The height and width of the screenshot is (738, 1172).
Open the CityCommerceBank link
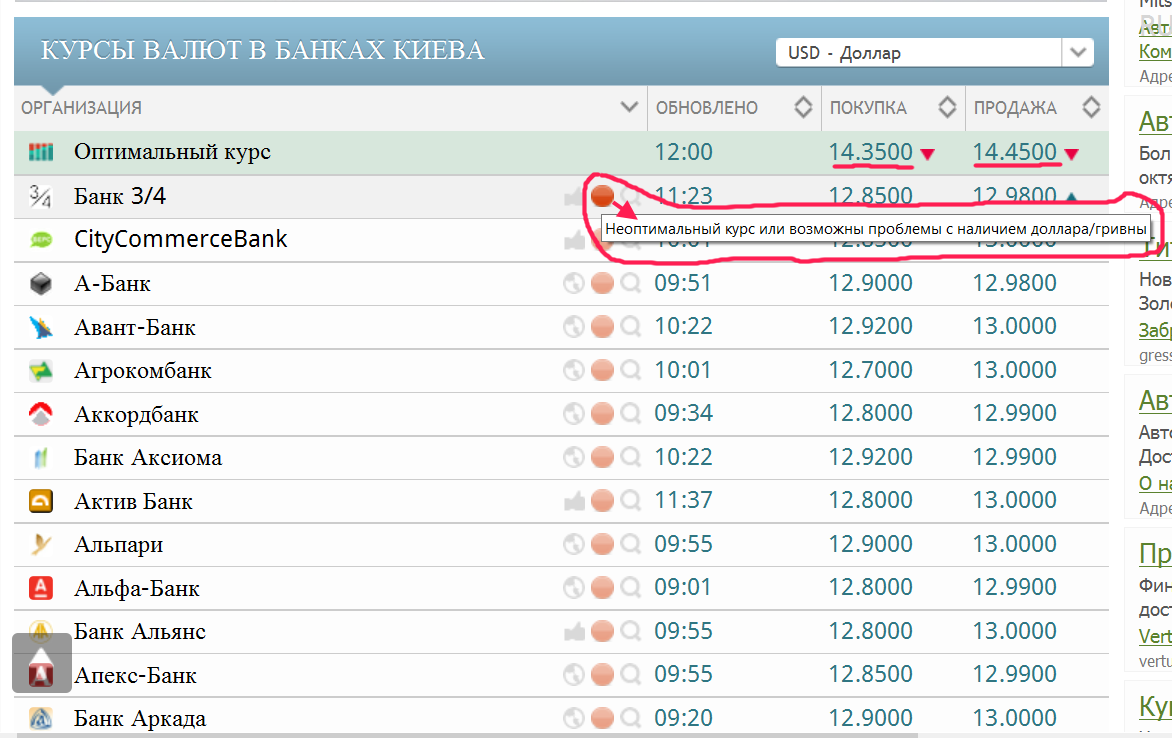[180, 240]
